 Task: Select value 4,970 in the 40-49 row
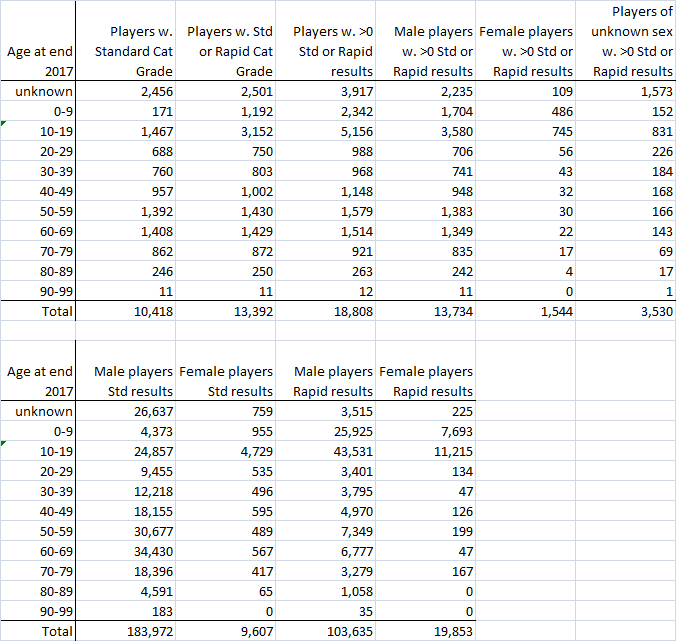325,511
